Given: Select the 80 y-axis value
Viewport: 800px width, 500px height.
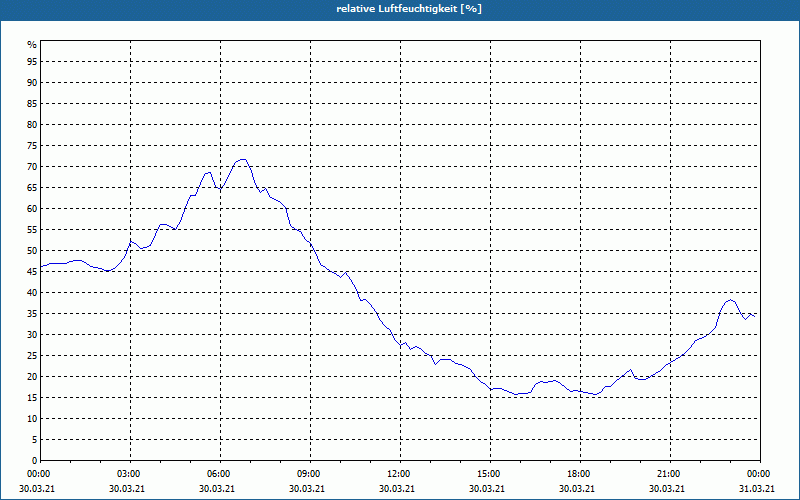Looking at the screenshot, I should (x=32, y=124).
